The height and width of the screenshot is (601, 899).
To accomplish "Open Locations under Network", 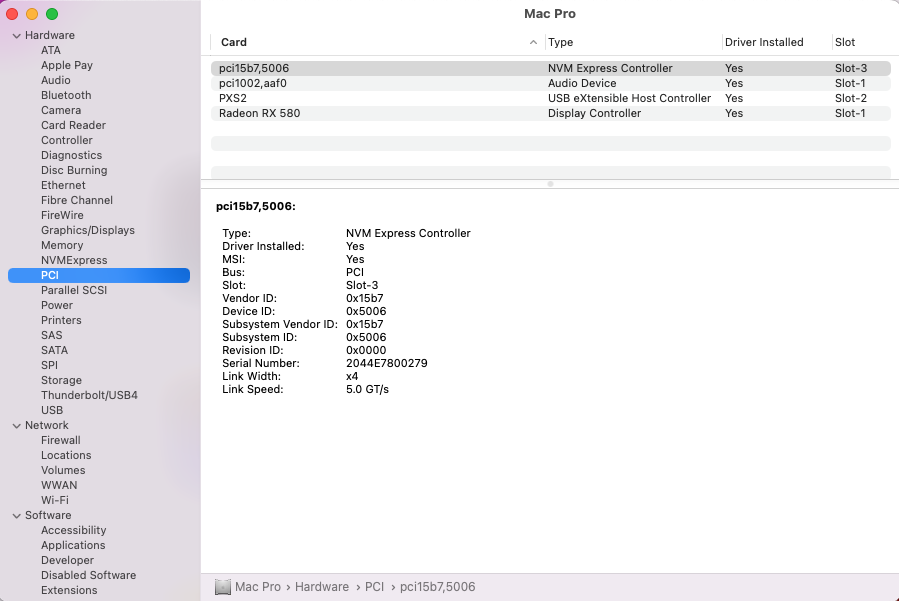I will click(66, 455).
